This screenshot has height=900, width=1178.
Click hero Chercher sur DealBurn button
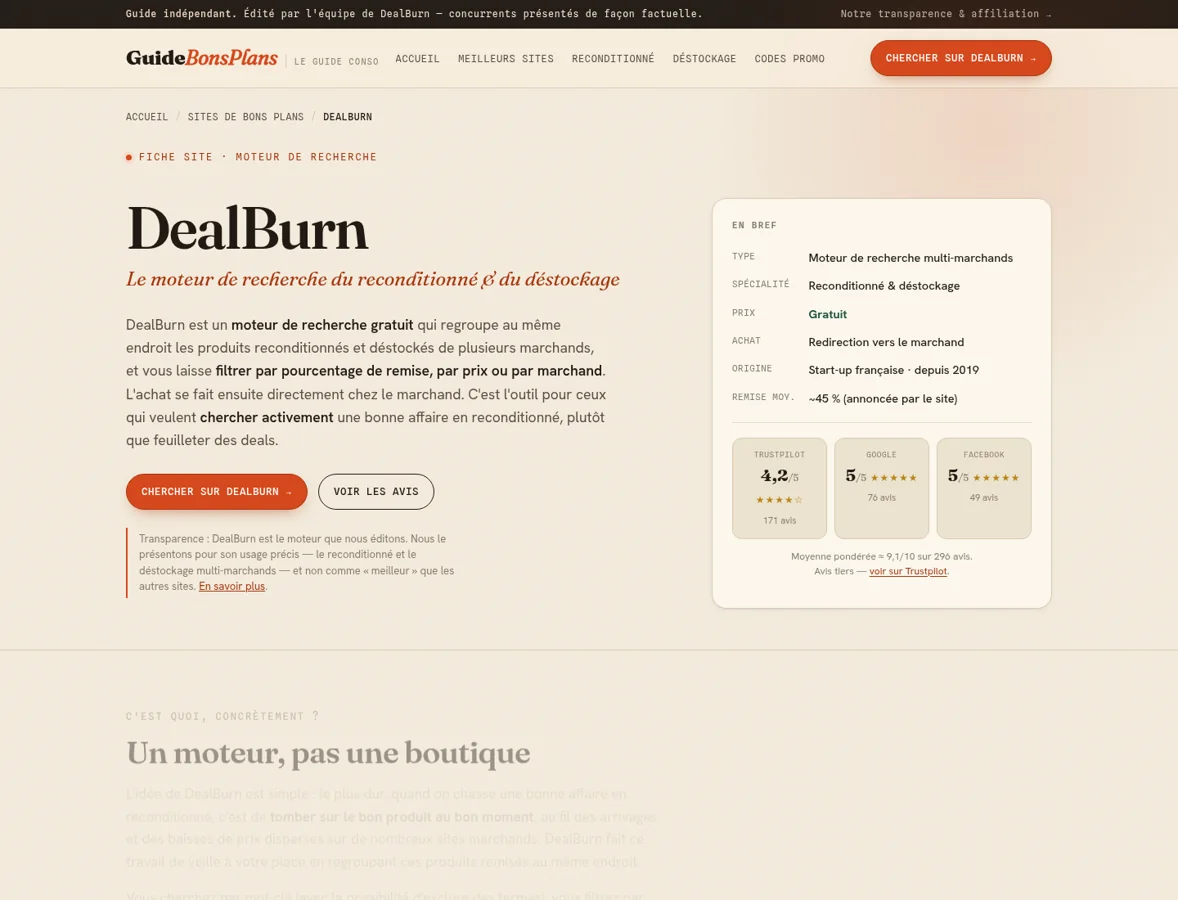(x=216, y=491)
